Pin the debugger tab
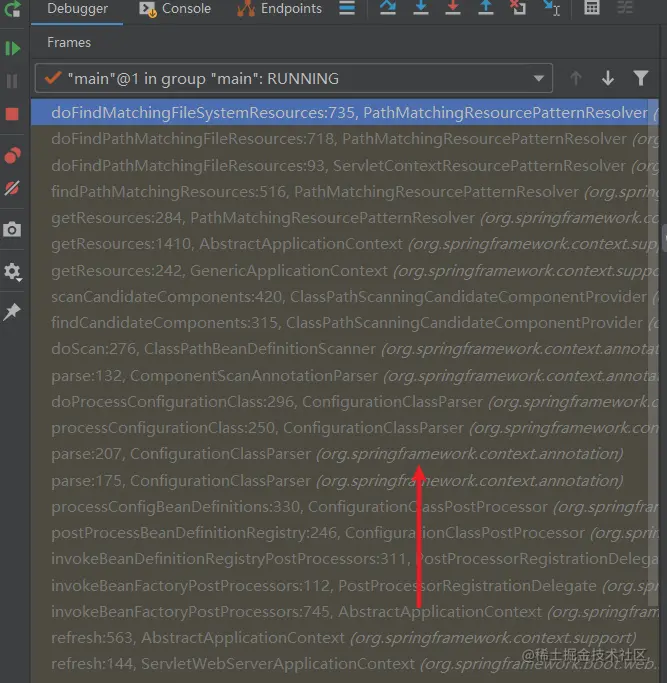The image size is (667, 683). (x=12, y=311)
